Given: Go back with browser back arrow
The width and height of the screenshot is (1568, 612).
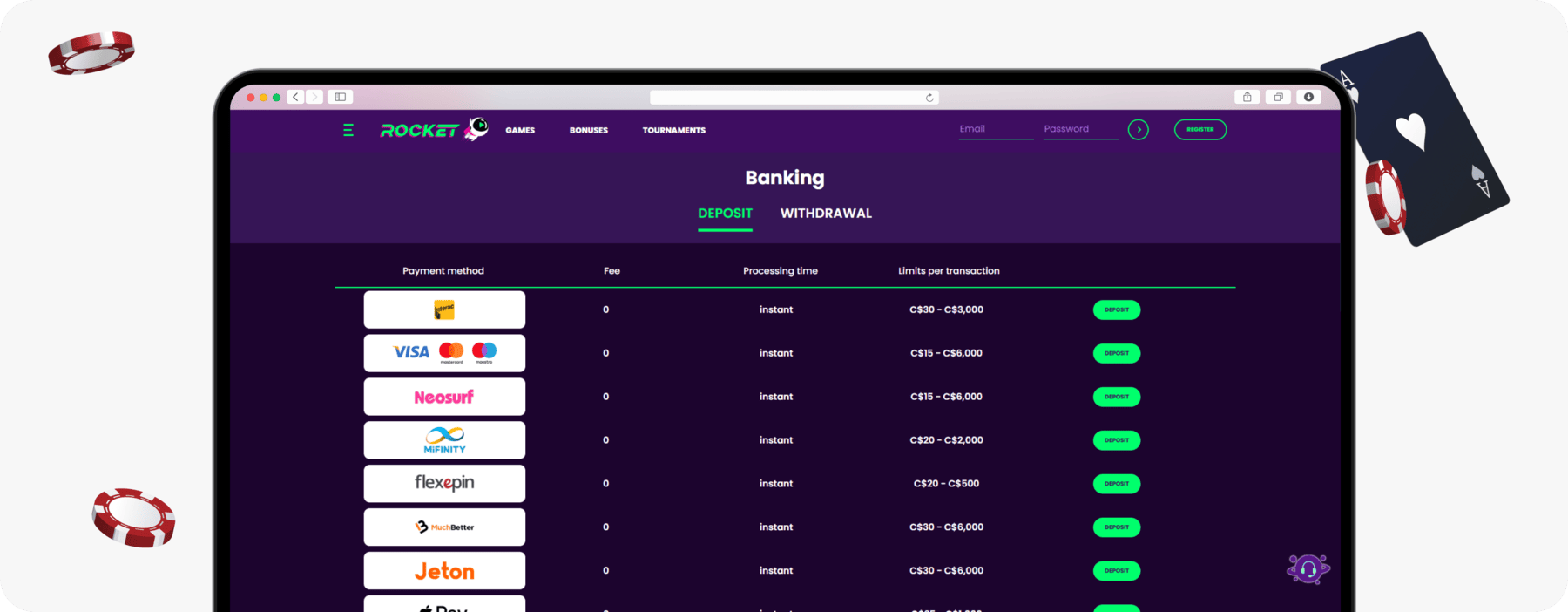Looking at the screenshot, I should point(296,97).
